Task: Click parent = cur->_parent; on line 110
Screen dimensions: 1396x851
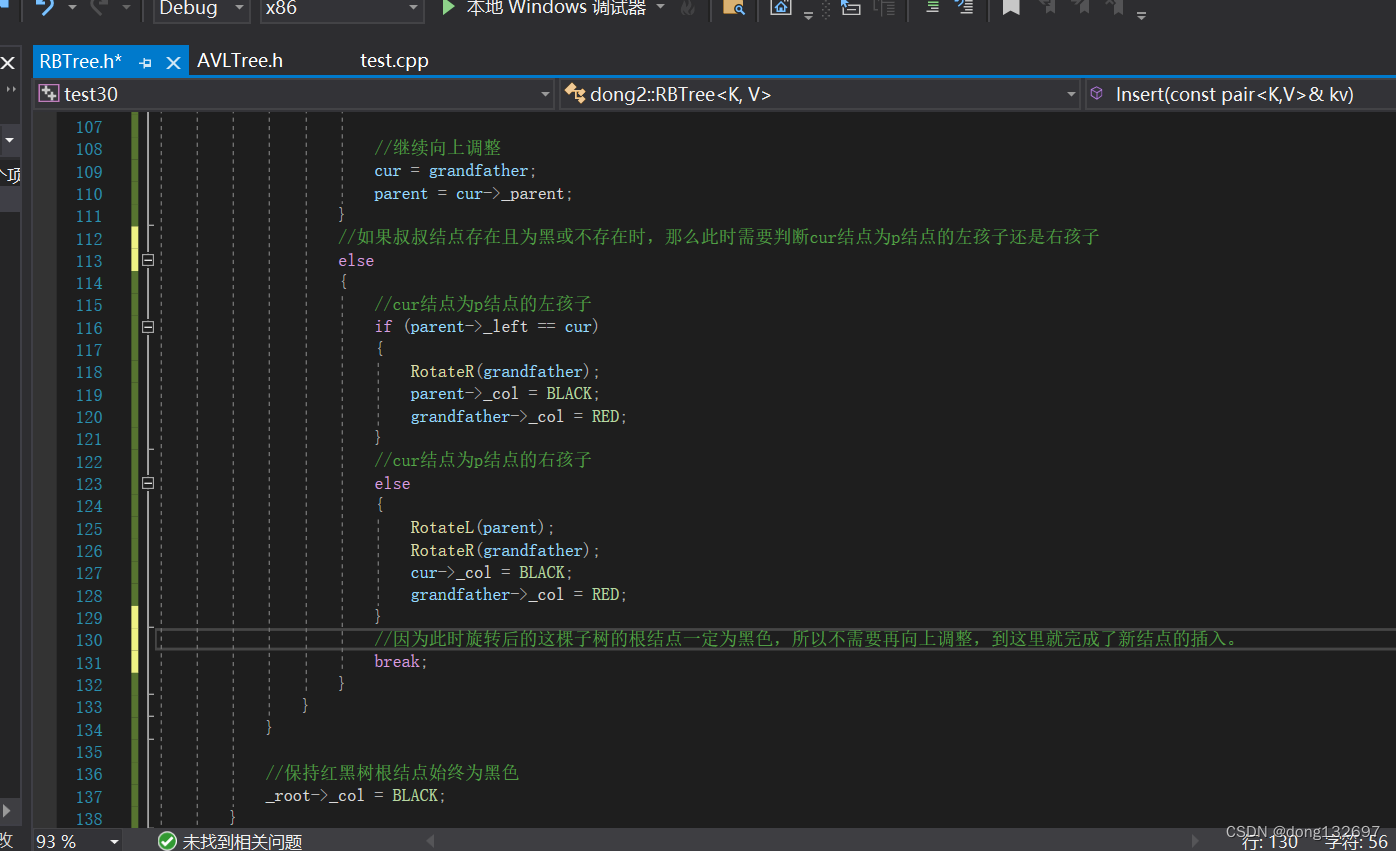Action: [473, 194]
